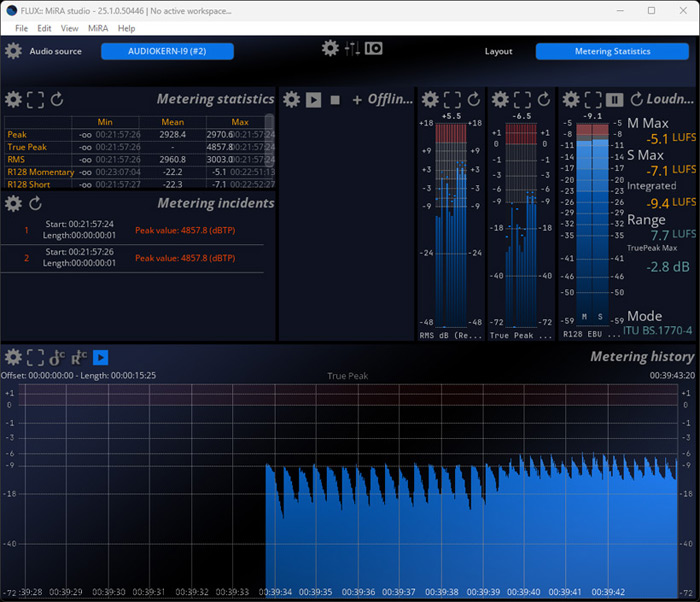Open the File menu
The image size is (700, 602).
coord(21,28)
